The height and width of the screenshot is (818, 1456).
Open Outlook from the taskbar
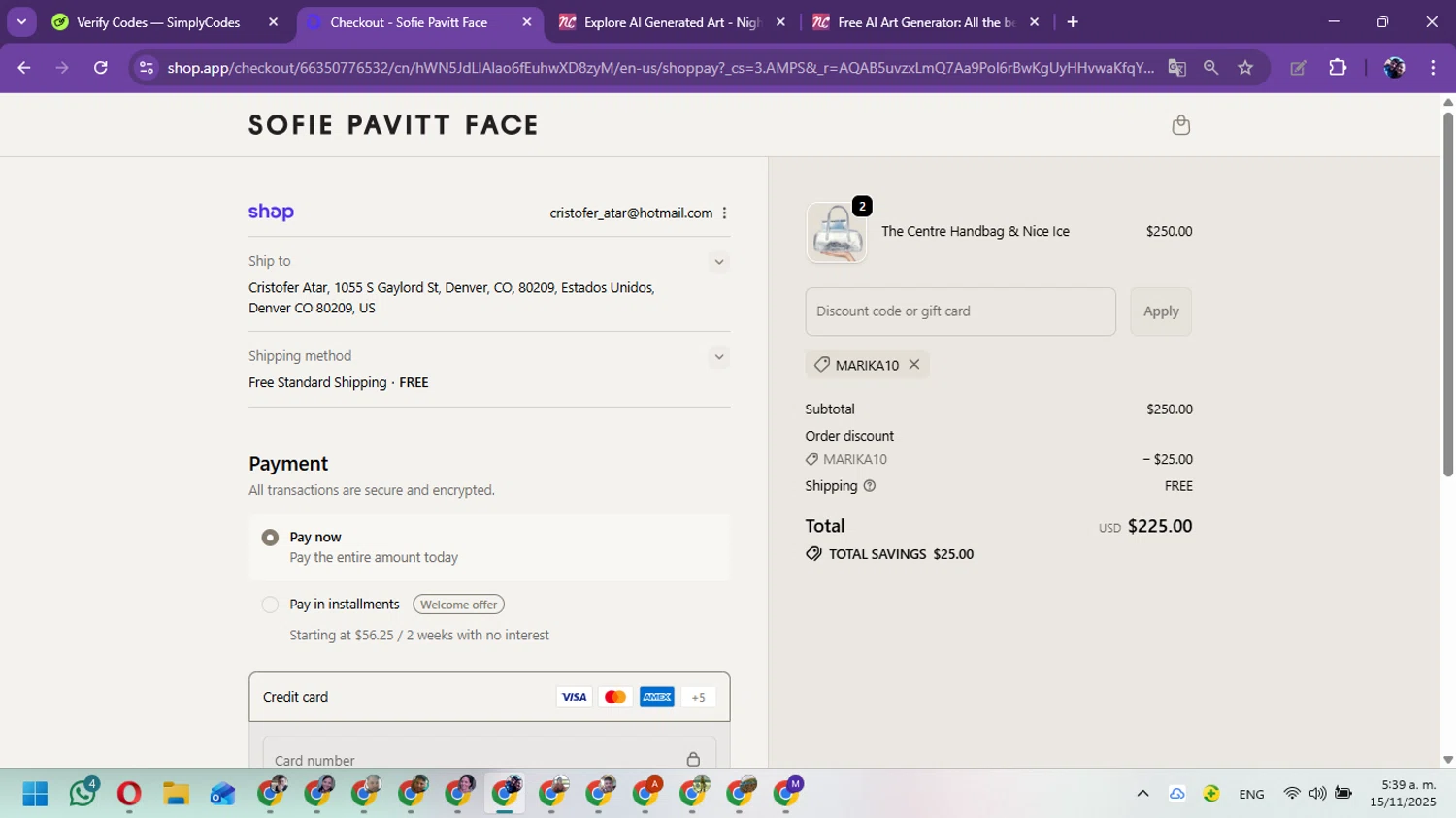click(x=222, y=794)
